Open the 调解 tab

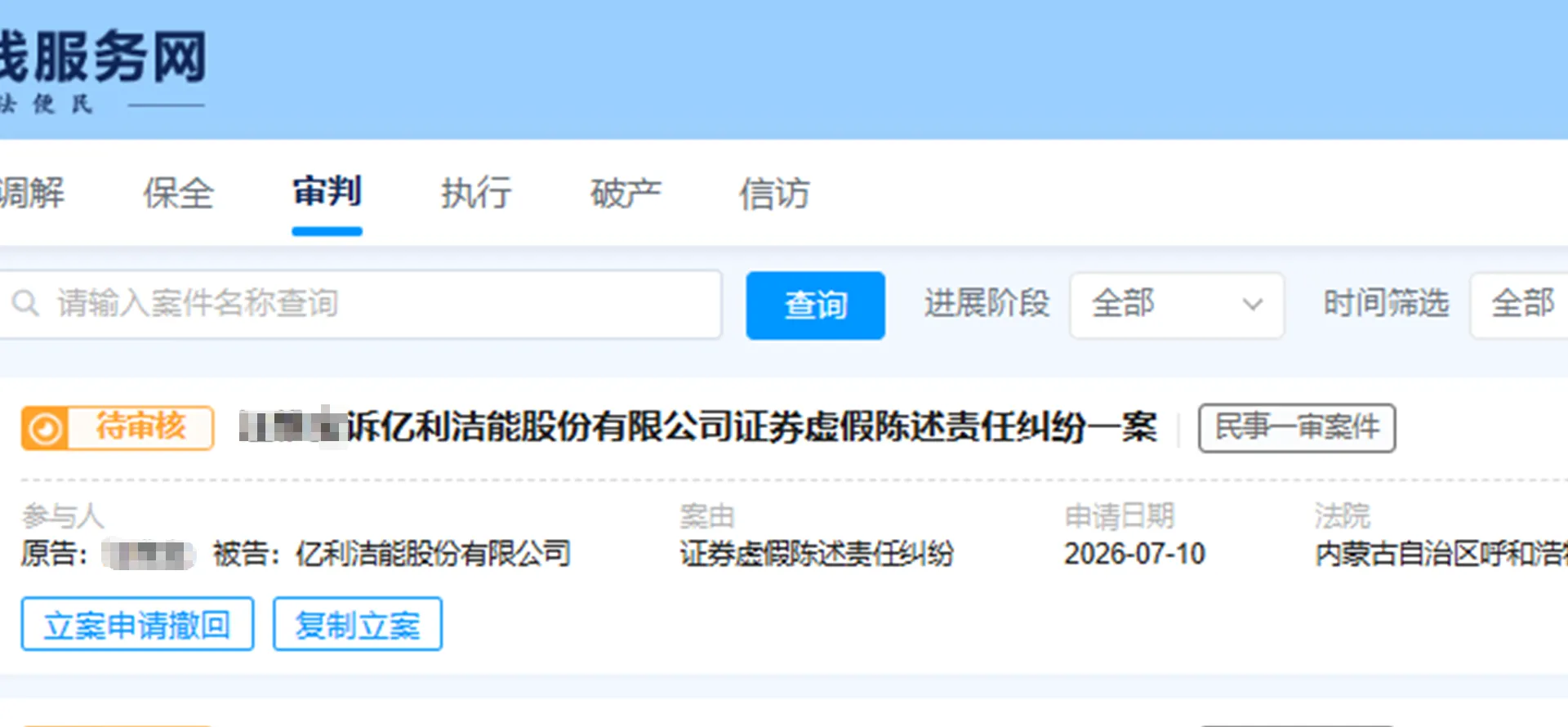tap(32, 194)
